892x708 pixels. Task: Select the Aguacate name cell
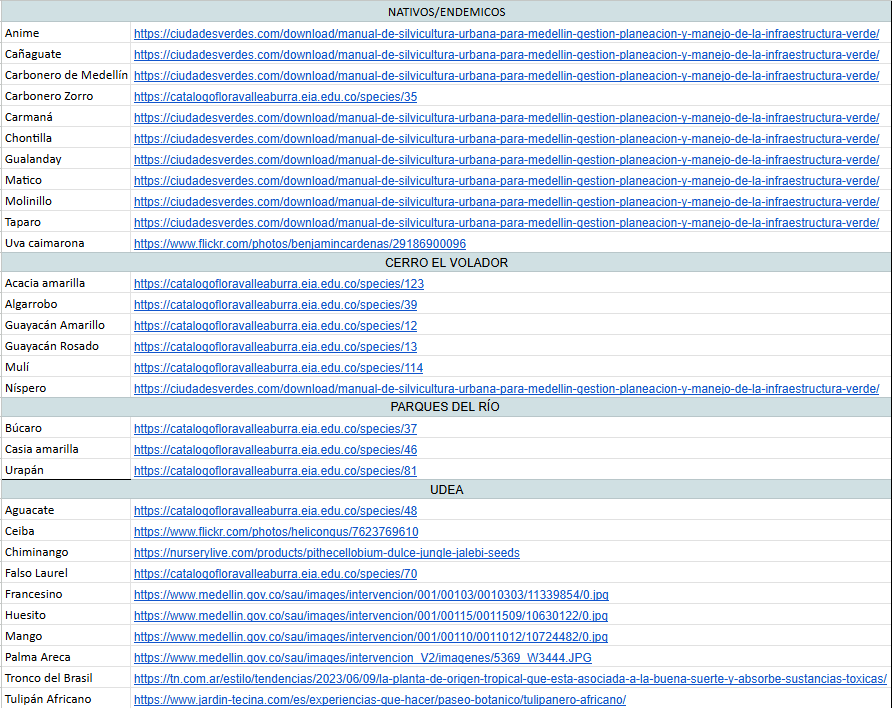click(x=66, y=510)
